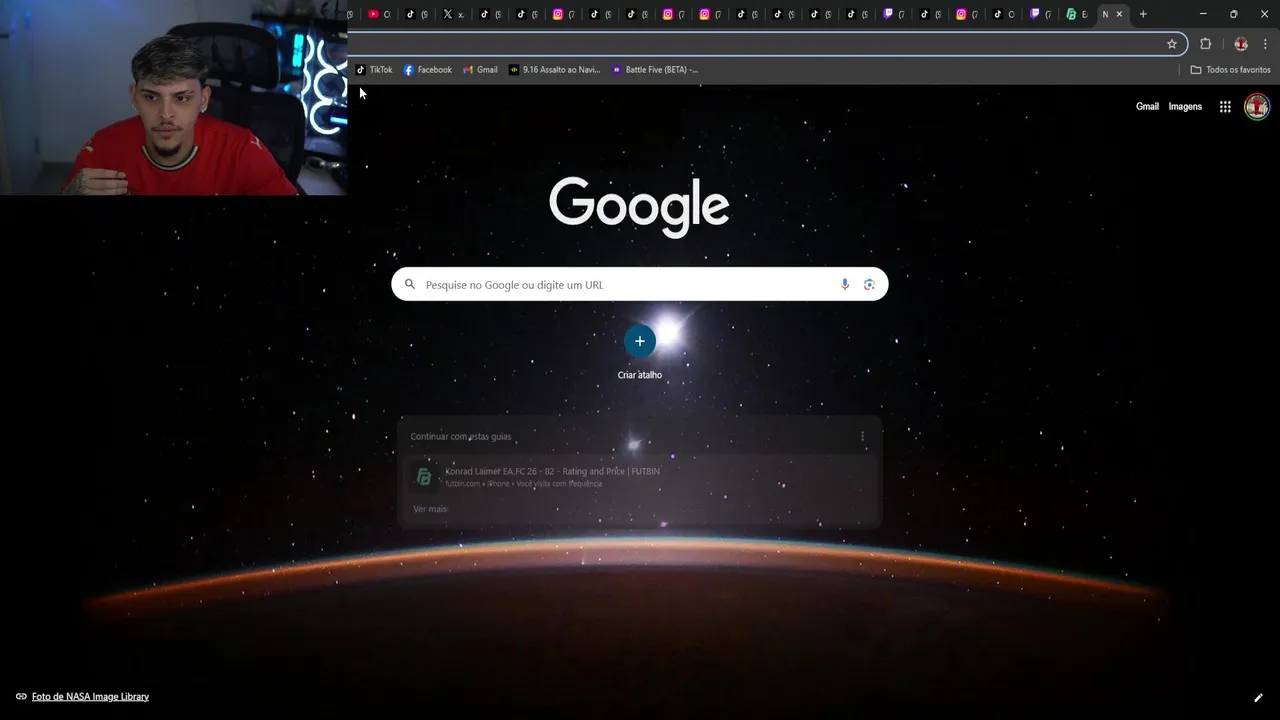Viewport: 1280px width, 720px height.
Task: Open Chrome profile avatar in toolbar
Action: (x=1241, y=44)
